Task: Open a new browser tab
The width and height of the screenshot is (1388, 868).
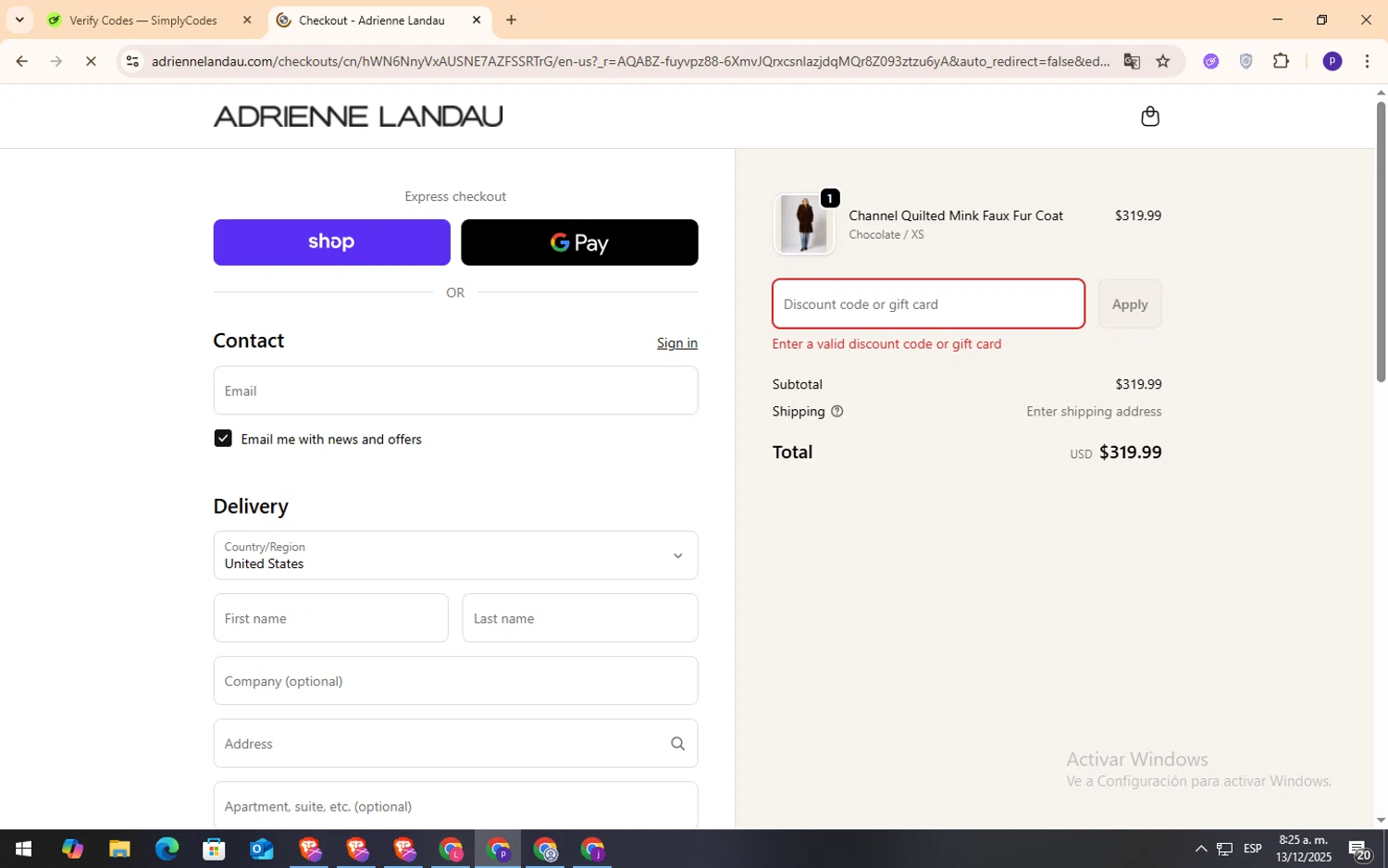Action: click(511, 19)
